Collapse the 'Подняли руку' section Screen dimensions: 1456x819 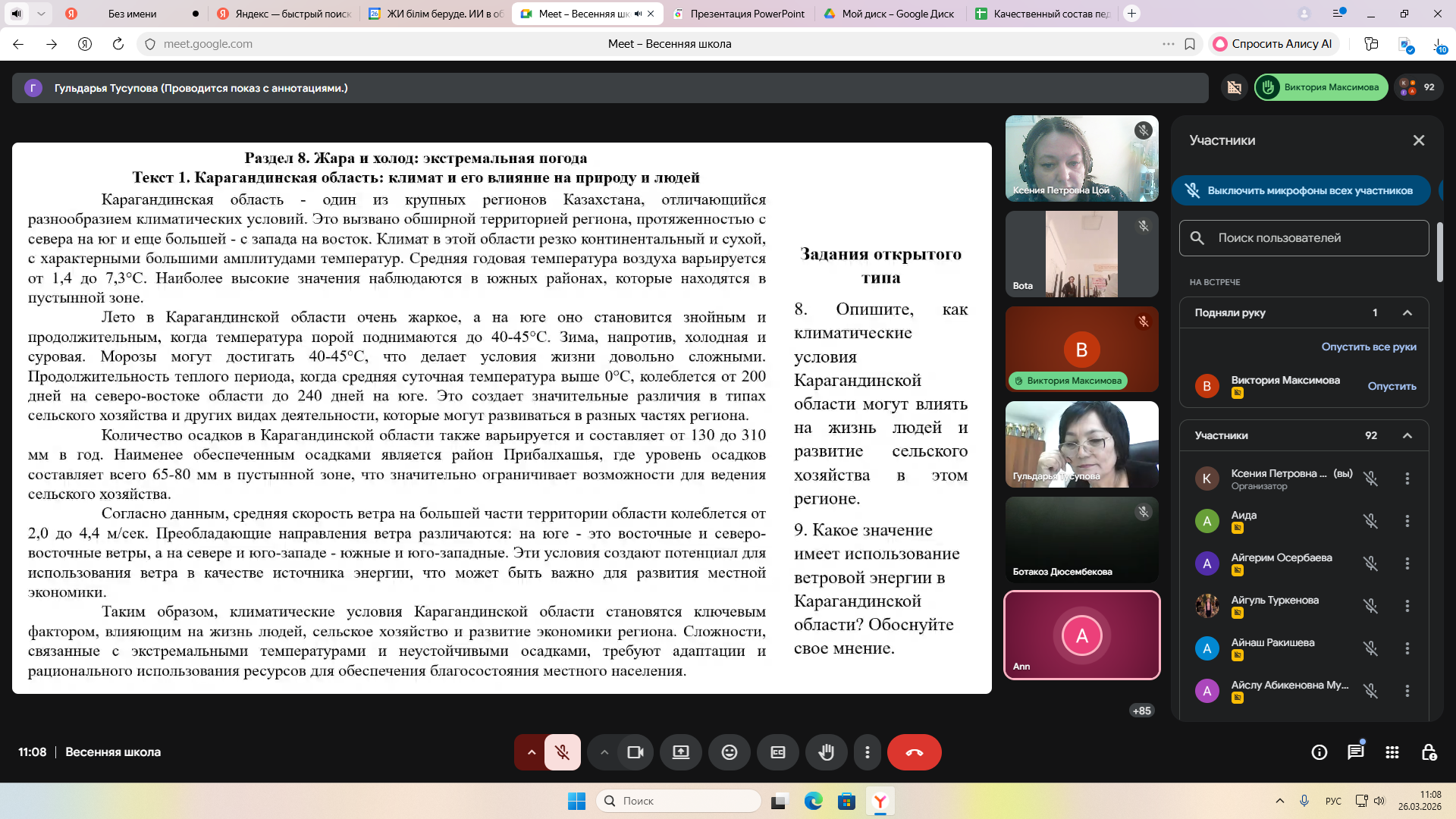click(x=1407, y=312)
